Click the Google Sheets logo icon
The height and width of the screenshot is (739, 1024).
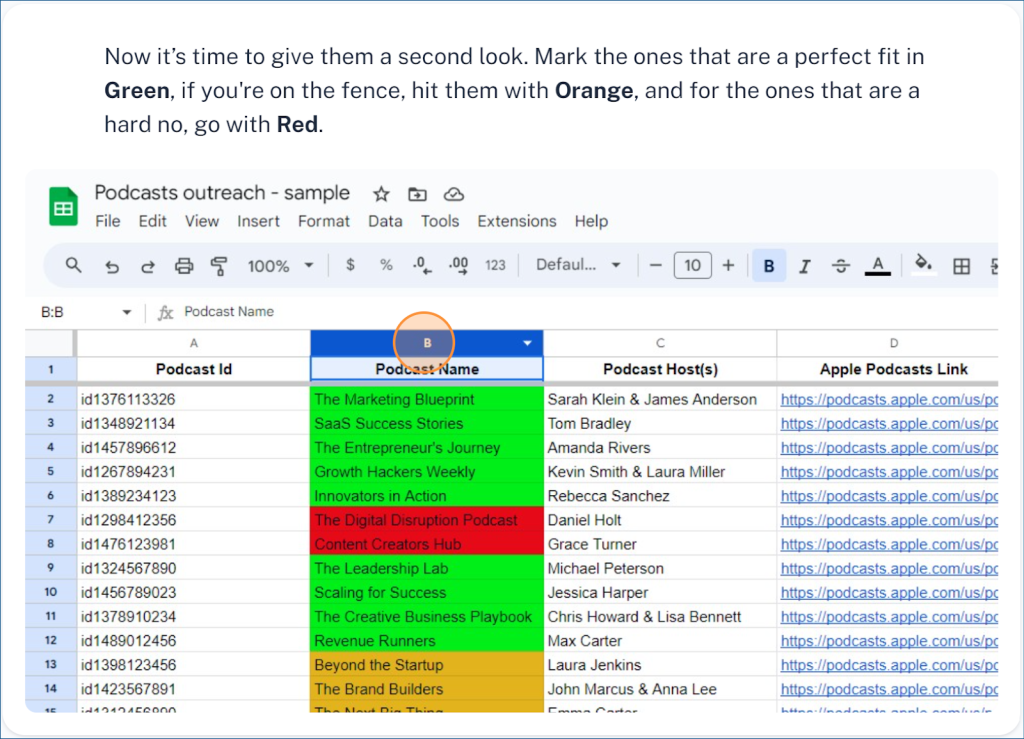(x=63, y=206)
